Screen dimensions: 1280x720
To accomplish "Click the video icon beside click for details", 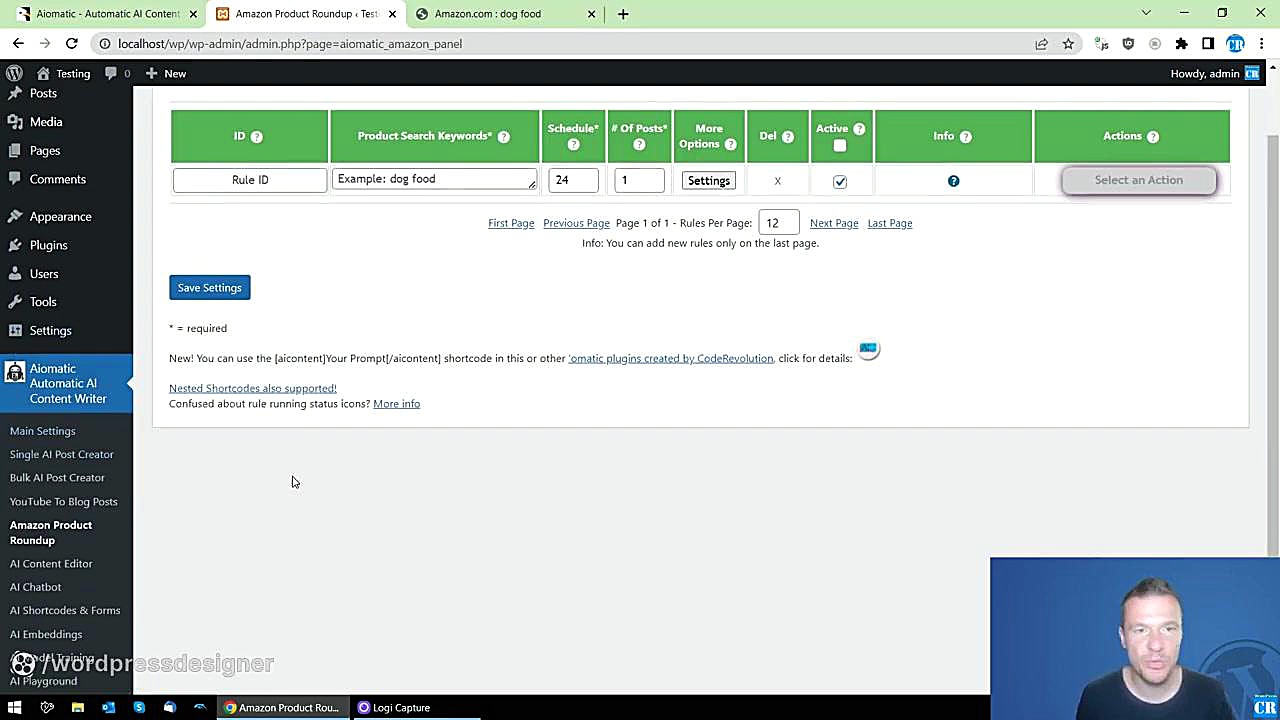I will pos(868,350).
